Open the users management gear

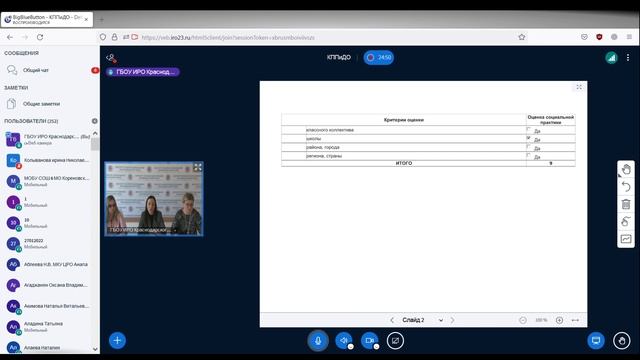tap(95, 121)
